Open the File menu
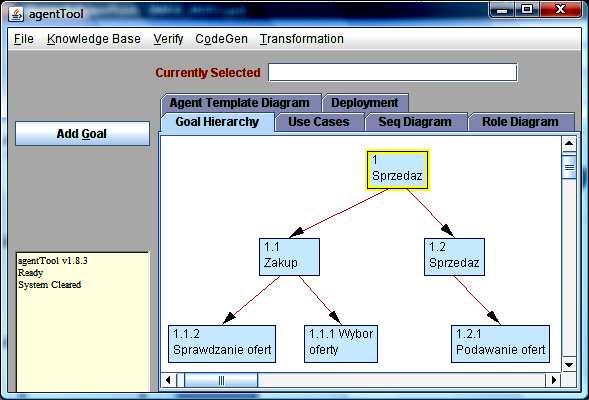Viewport: 589px width, 400px height. click(x=24, y=39)
